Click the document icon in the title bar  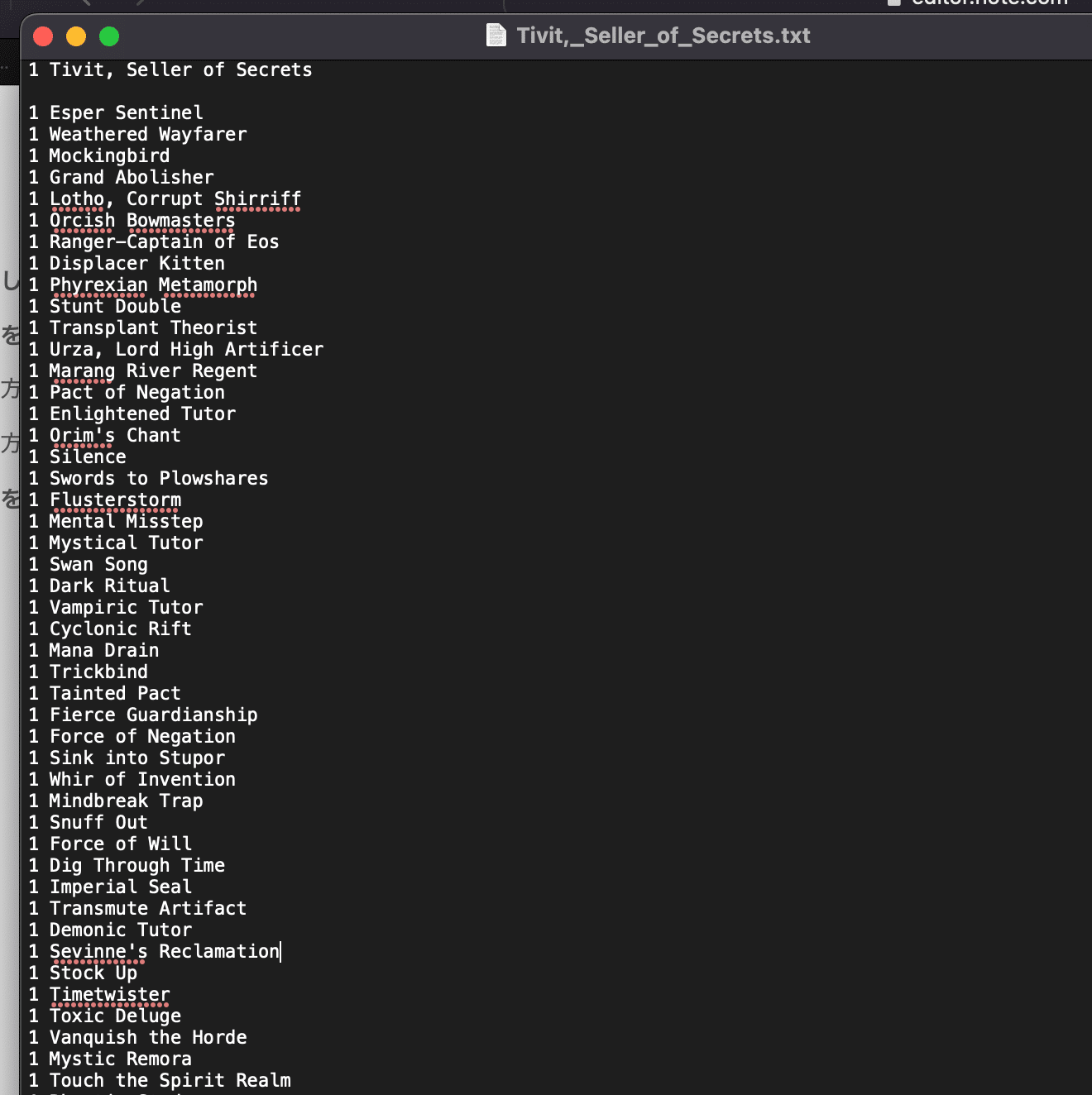coord(496,36)
